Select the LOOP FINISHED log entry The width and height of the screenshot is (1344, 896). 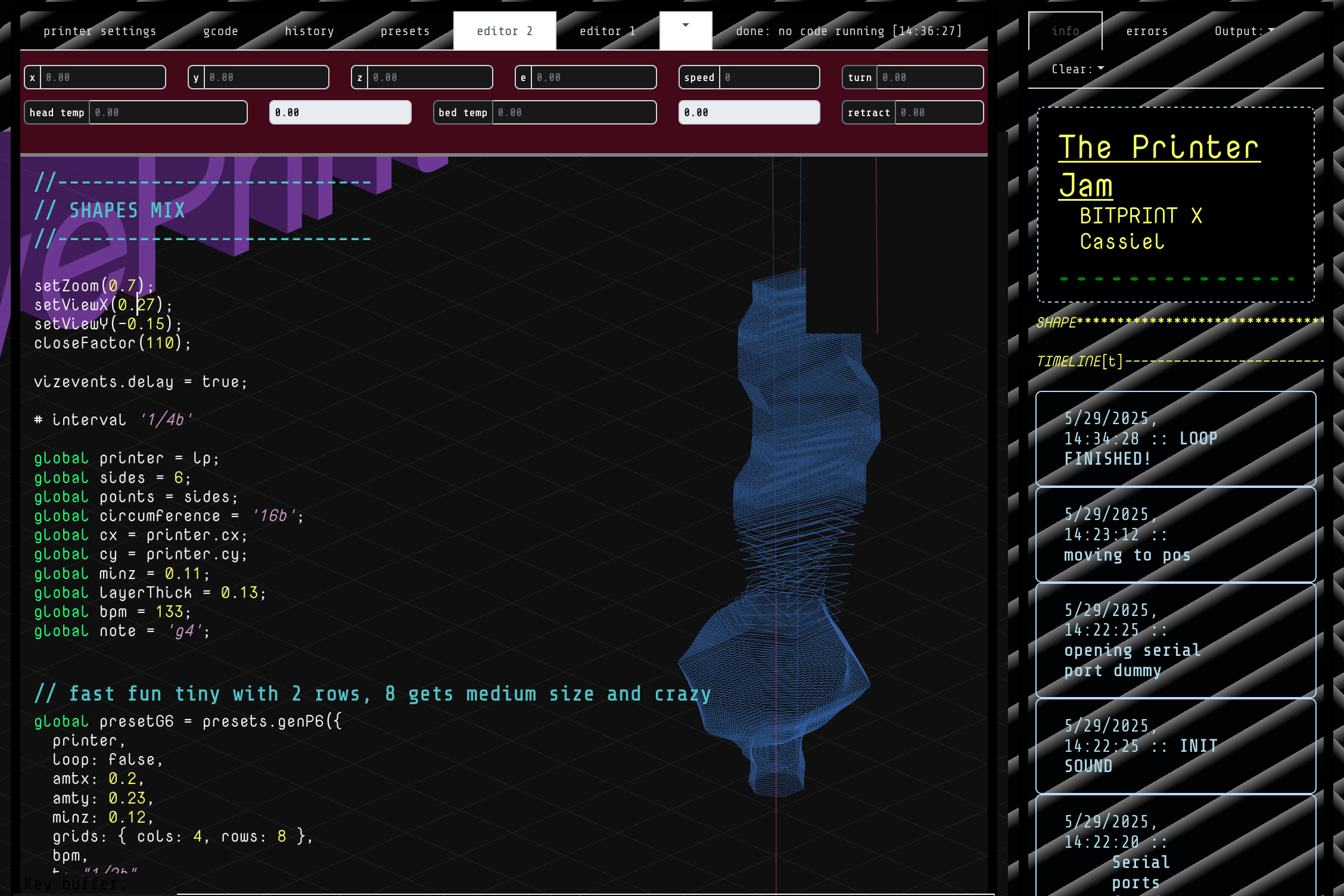point(1175,438)
